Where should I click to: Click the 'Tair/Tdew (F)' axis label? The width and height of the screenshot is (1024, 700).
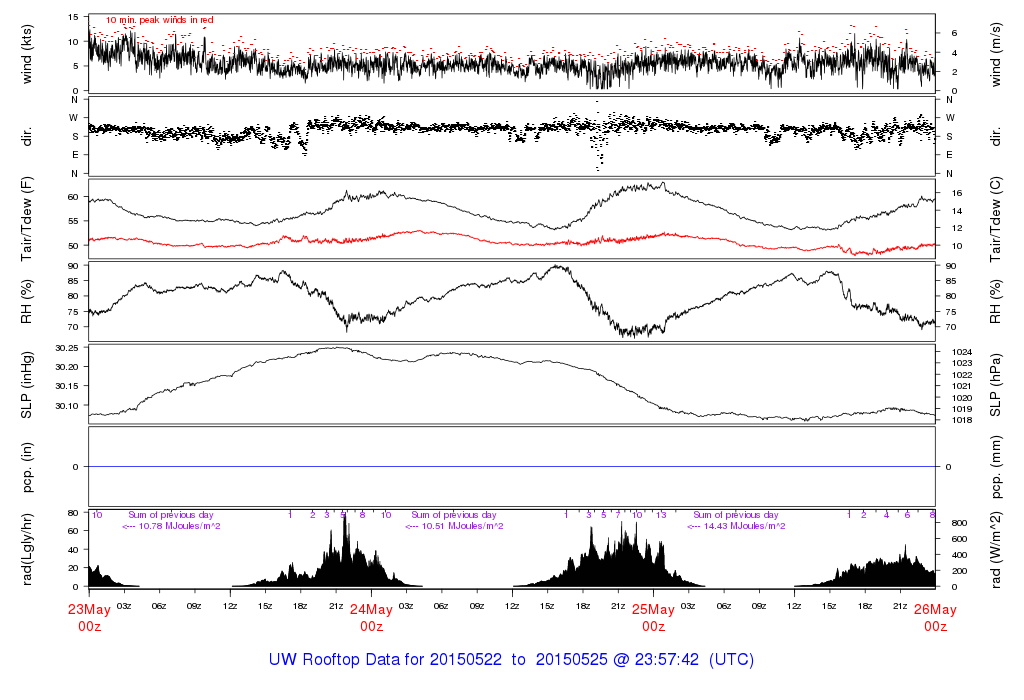pyautogui.click(x=26, y=219)
